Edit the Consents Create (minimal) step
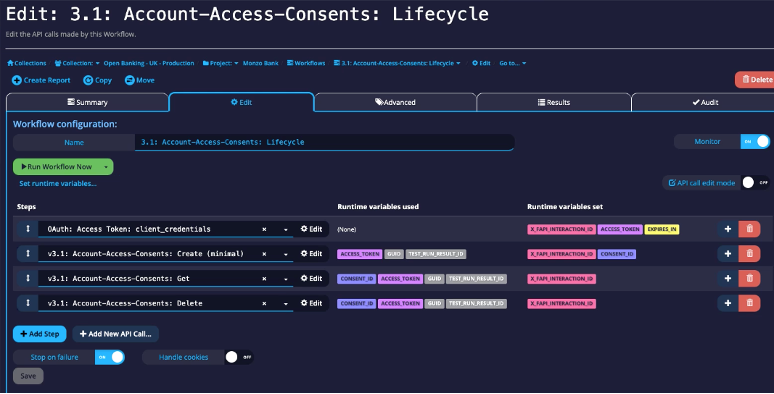The width and height of the screenshot is (774, 394). click(x=311, y=253)
